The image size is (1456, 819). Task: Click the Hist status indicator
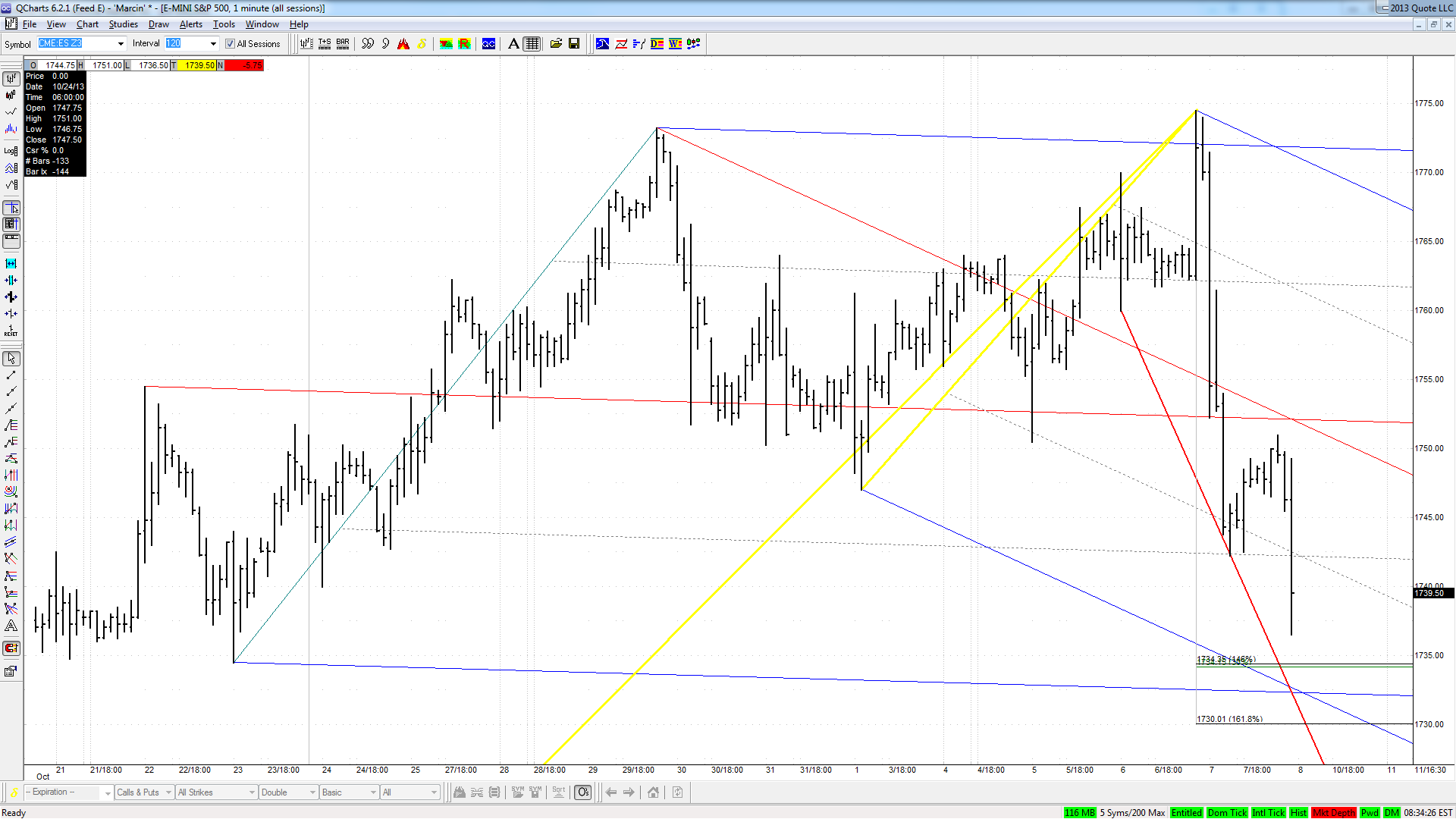click(1298, 813)
